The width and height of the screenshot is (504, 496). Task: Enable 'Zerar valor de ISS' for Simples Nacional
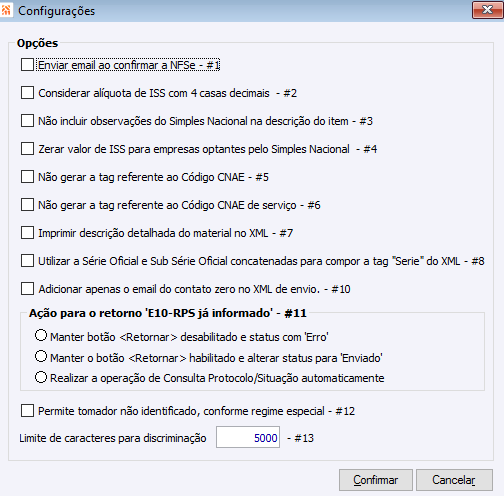(x=27, y=149)
